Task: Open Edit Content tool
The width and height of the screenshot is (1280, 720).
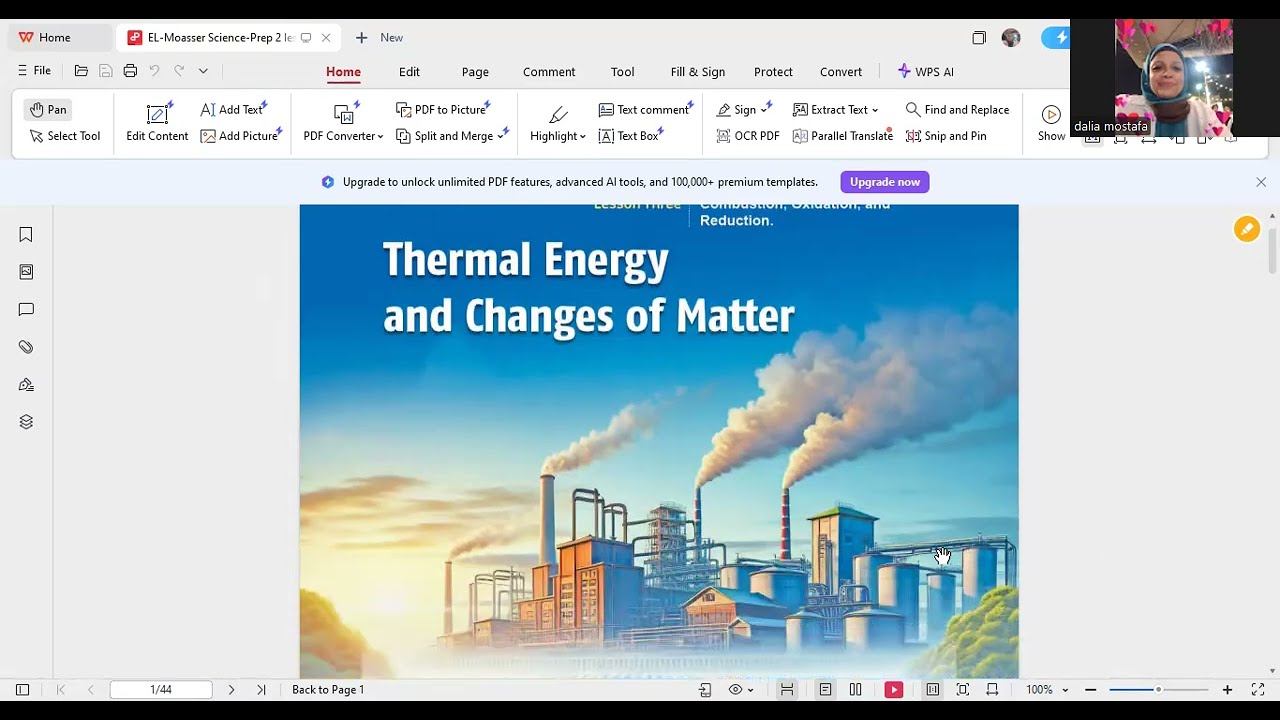Action: [x=157, y=123]
